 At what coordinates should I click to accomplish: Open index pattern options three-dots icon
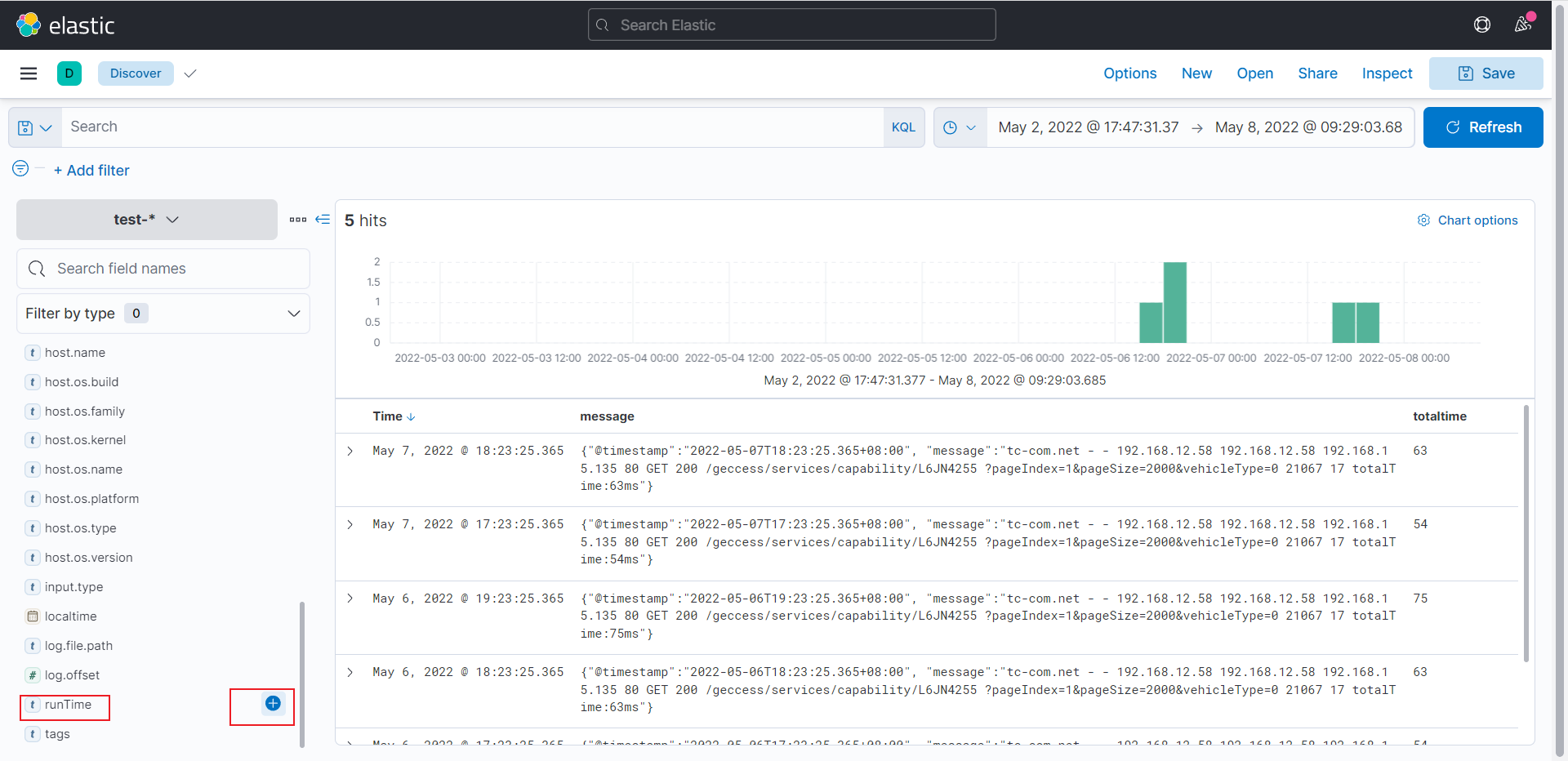[298, 220]
